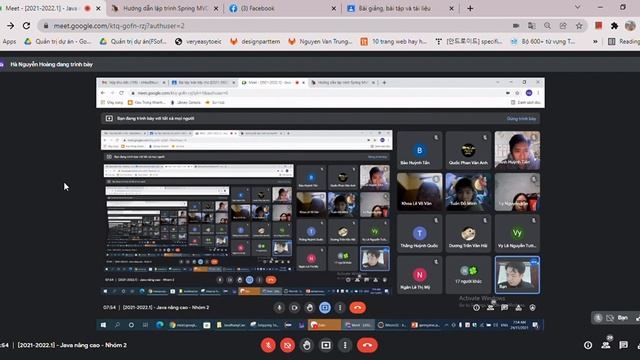Open the zoom magnifier icon in address bar
Image resolution: width=640 pixels, height=360 pixels.
547,26
